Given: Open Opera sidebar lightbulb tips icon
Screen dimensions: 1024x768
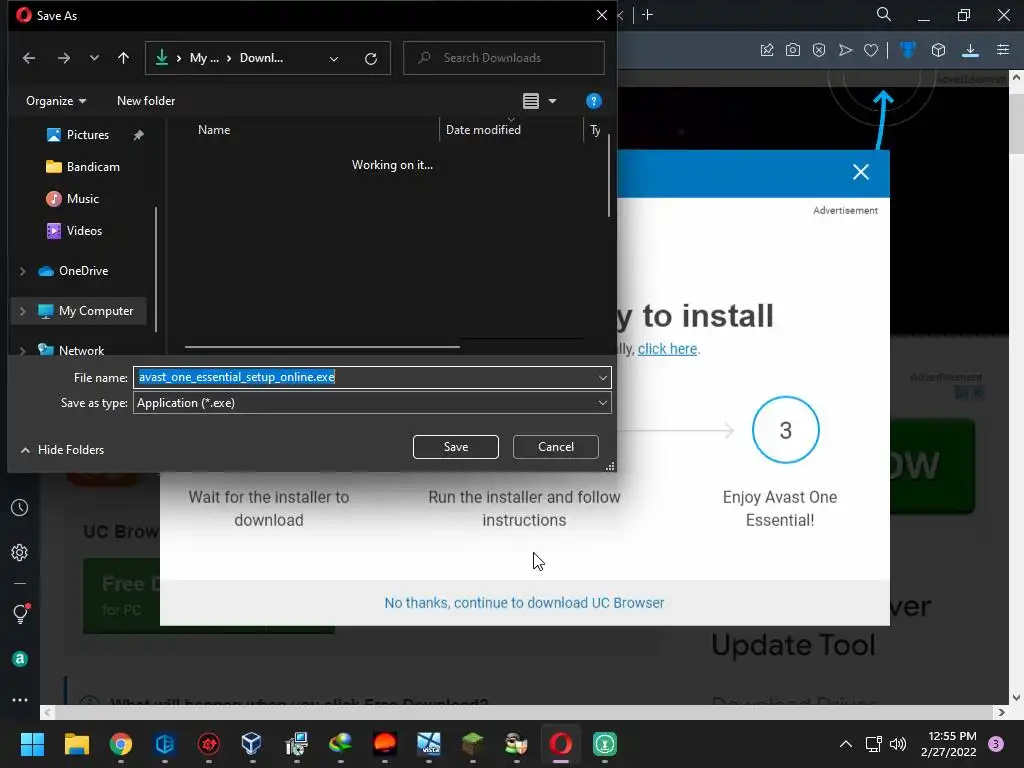Looking at the screenshot, I should [20, 613].
